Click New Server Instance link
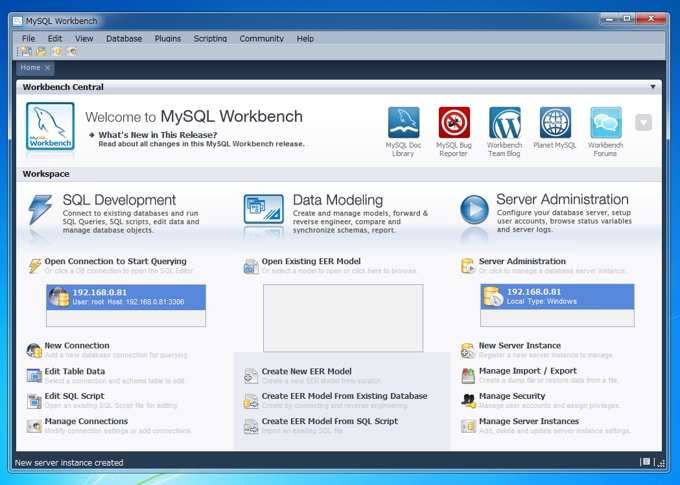Viewport: 680px width, 485px height. click(x=520, y=346)
